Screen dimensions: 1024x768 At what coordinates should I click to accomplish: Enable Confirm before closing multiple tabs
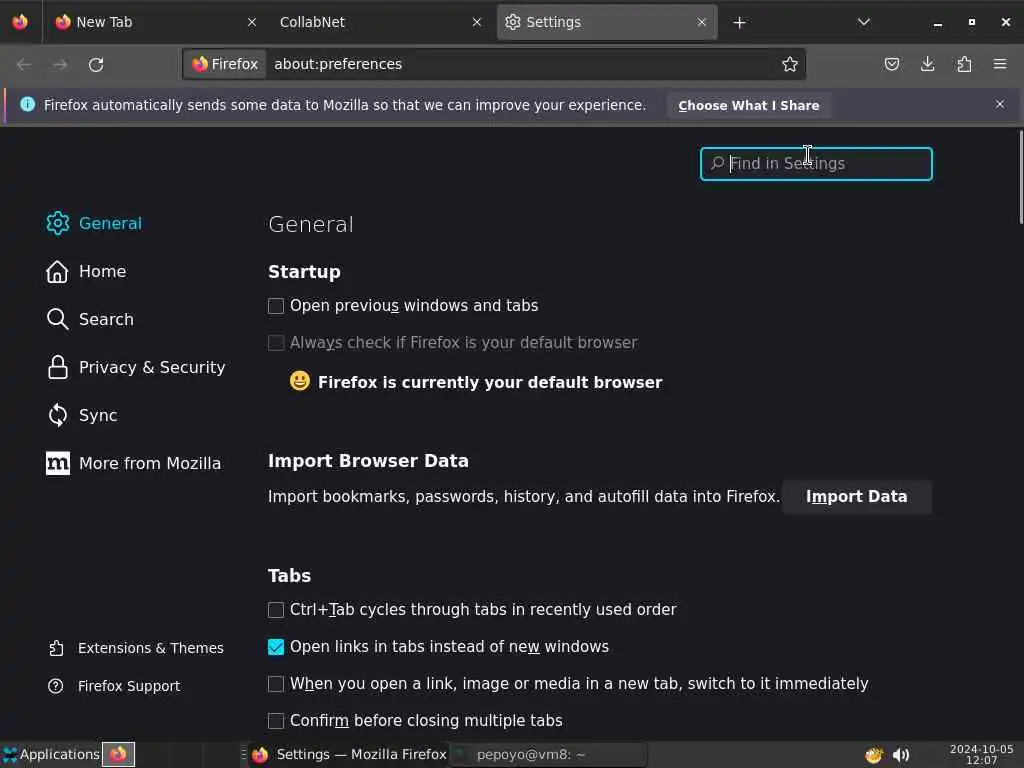[x=276, y=721]
